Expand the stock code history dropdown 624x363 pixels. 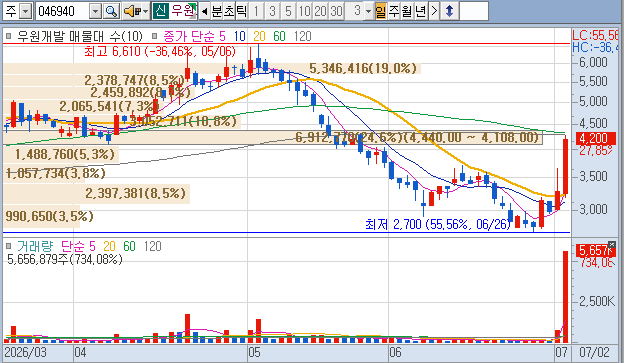96,11
